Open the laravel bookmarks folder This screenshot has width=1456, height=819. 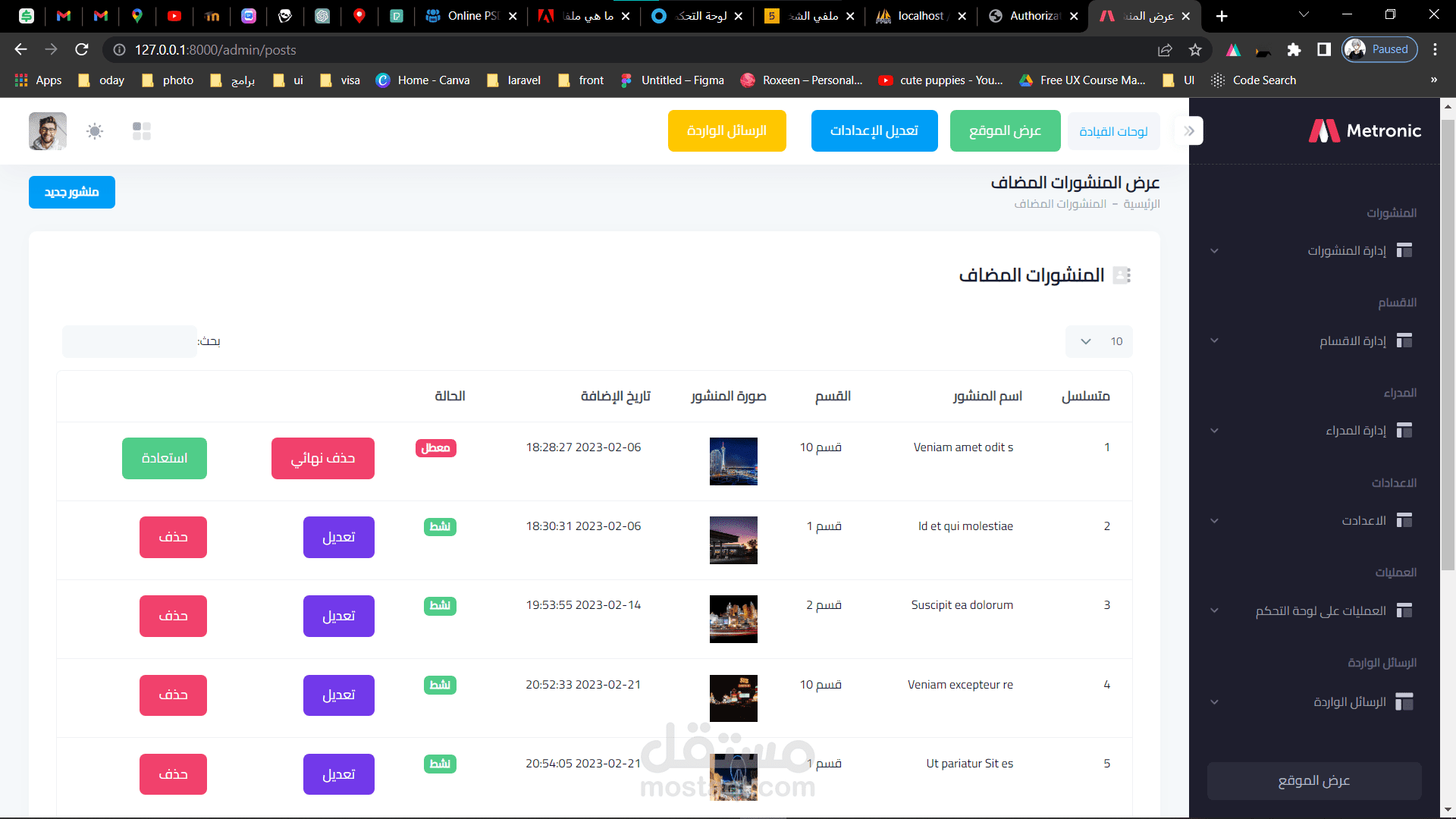(514, 80)
